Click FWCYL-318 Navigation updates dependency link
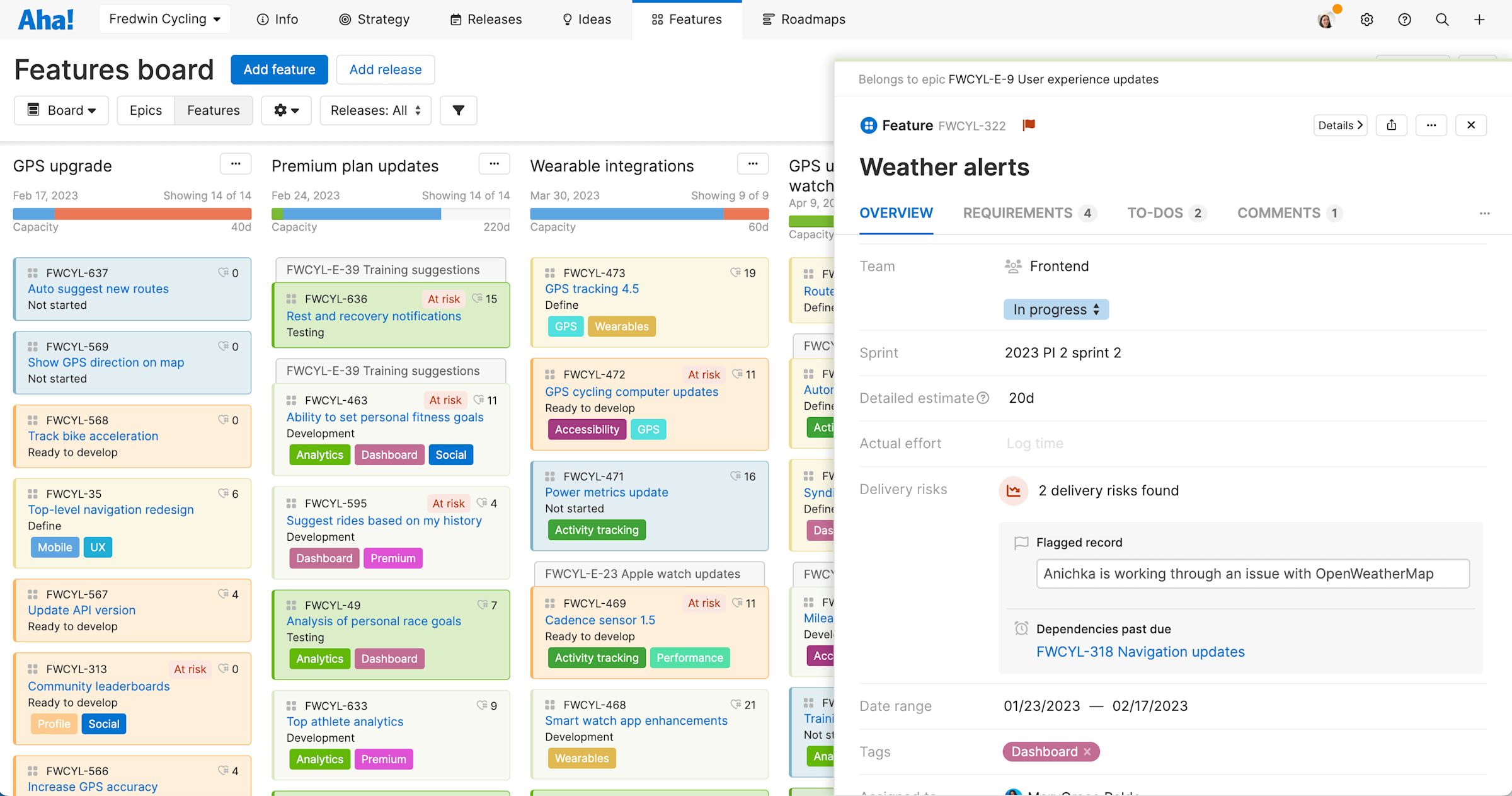The image size is (1512, 796). click(1140, 651)
